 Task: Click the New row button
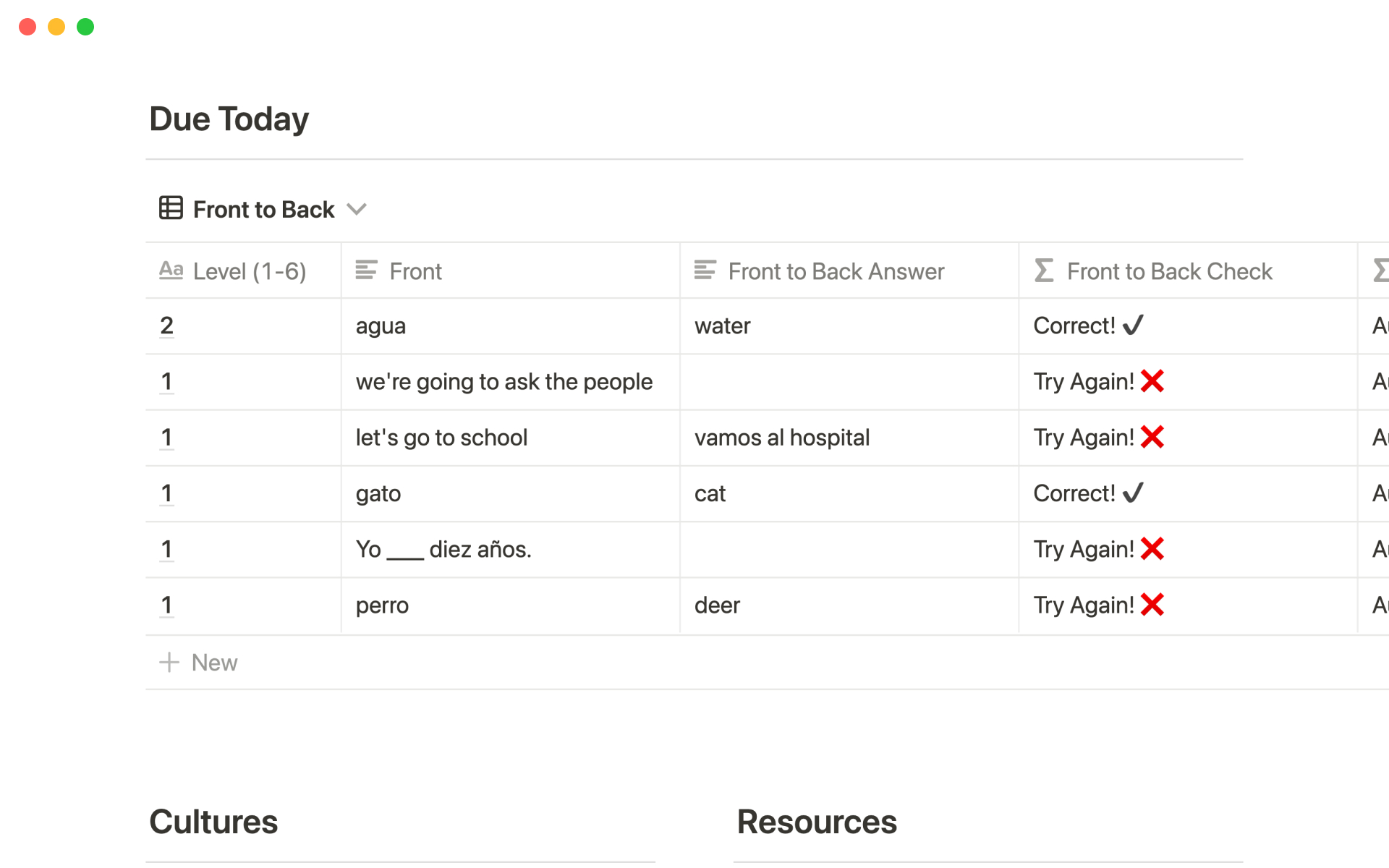click(214, 662)
